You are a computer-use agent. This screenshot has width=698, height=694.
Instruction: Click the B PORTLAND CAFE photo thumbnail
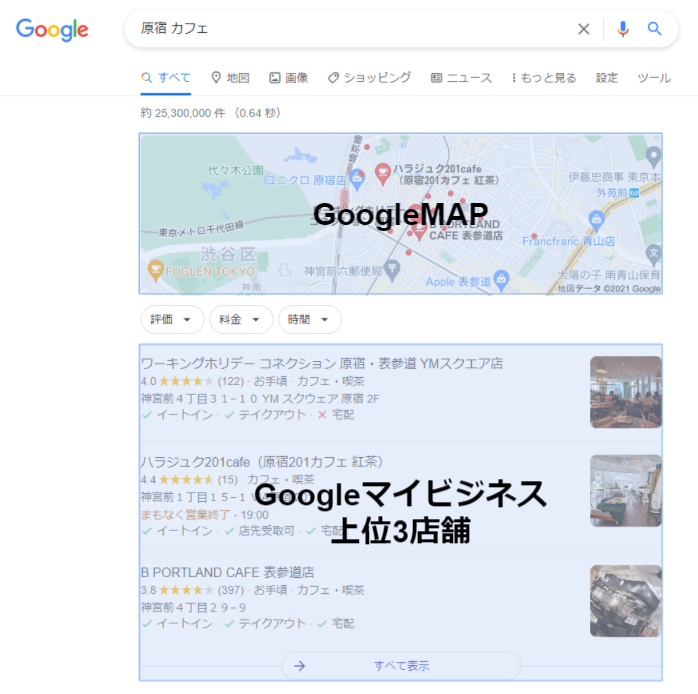(625, 601)
